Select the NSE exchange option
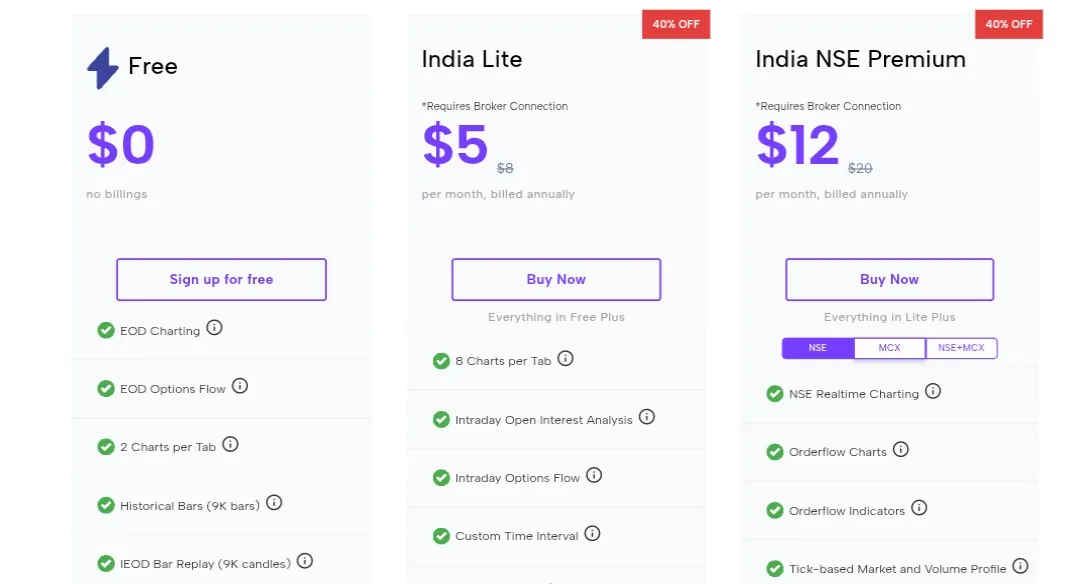Viewport: 1080px width, 584px height. [818, 348]
